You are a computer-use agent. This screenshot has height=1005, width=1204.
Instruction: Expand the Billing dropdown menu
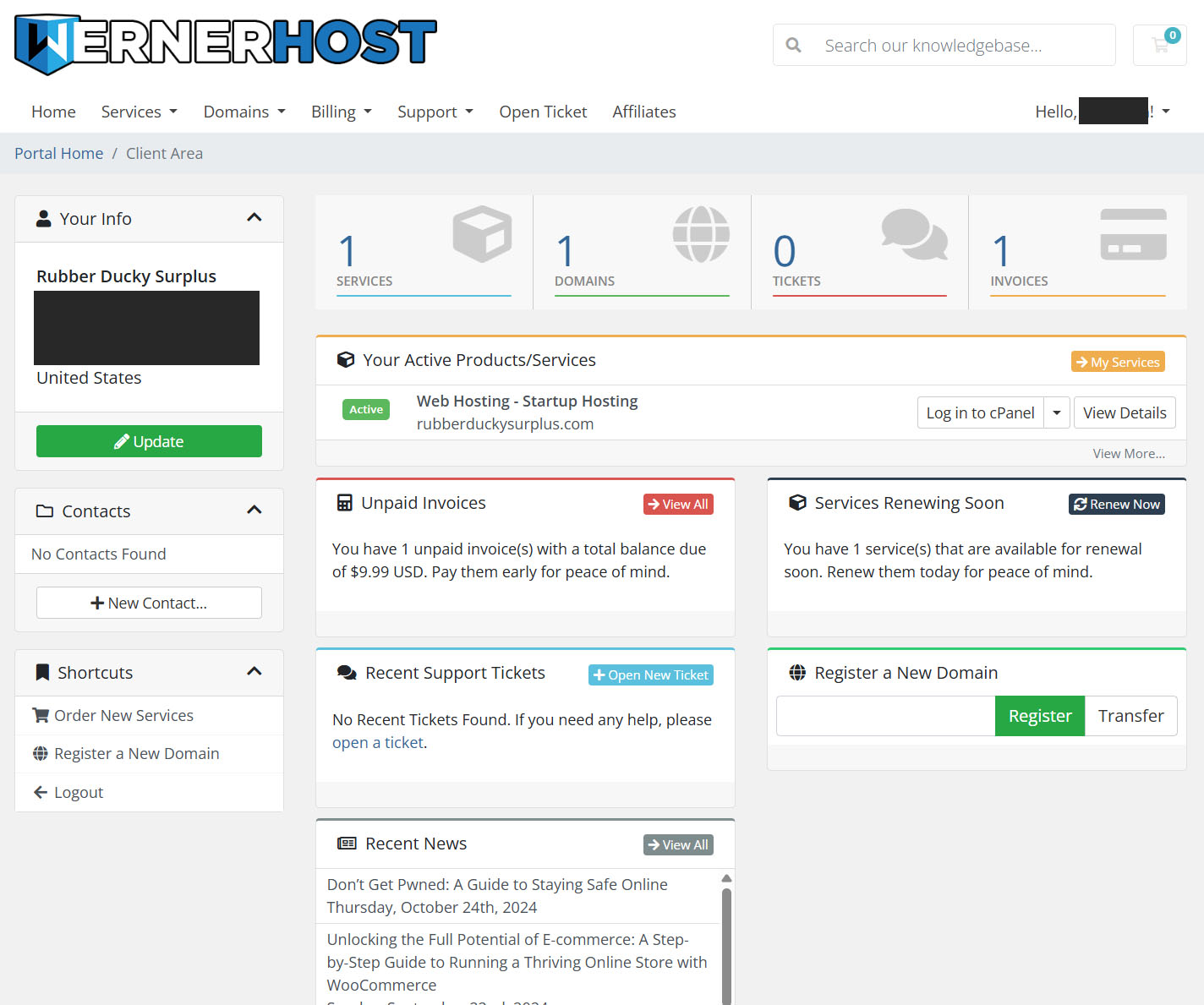click(342, 112)
